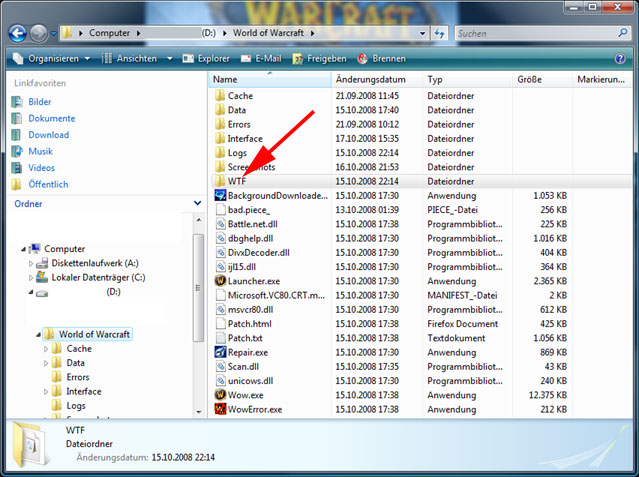The height and width of the screenshot is (477, 639).
Task: Collapse World of Warcraft tree node
Action: click(38, 334)
